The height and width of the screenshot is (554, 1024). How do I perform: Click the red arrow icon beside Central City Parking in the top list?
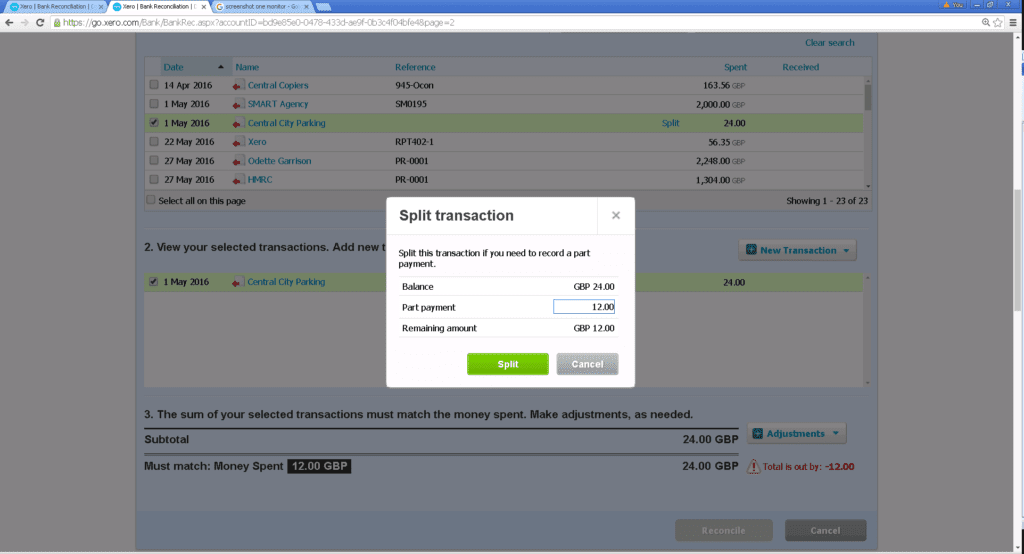coord(238,123)
